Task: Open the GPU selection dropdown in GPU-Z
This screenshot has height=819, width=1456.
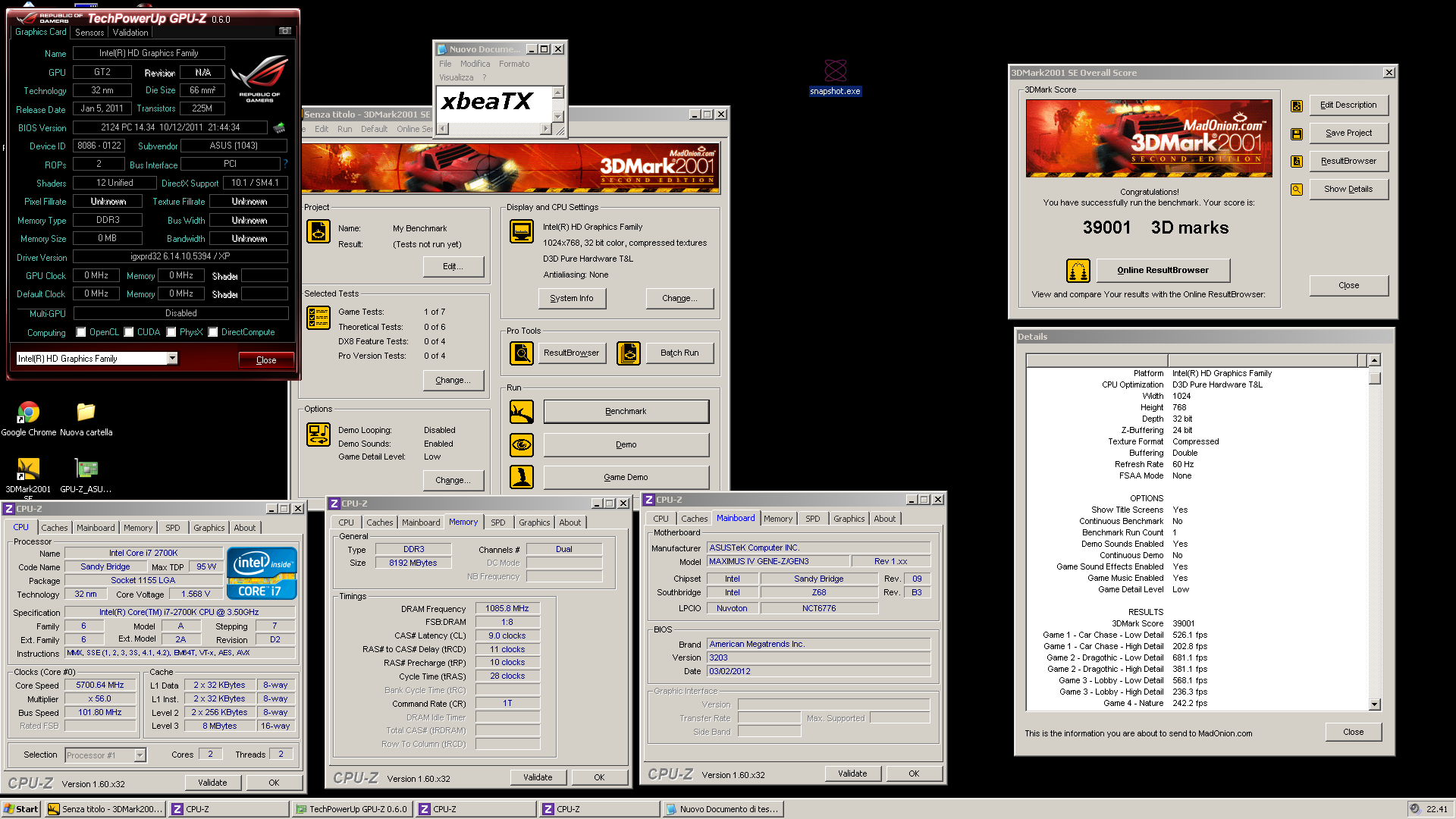Action: [173, 358]
